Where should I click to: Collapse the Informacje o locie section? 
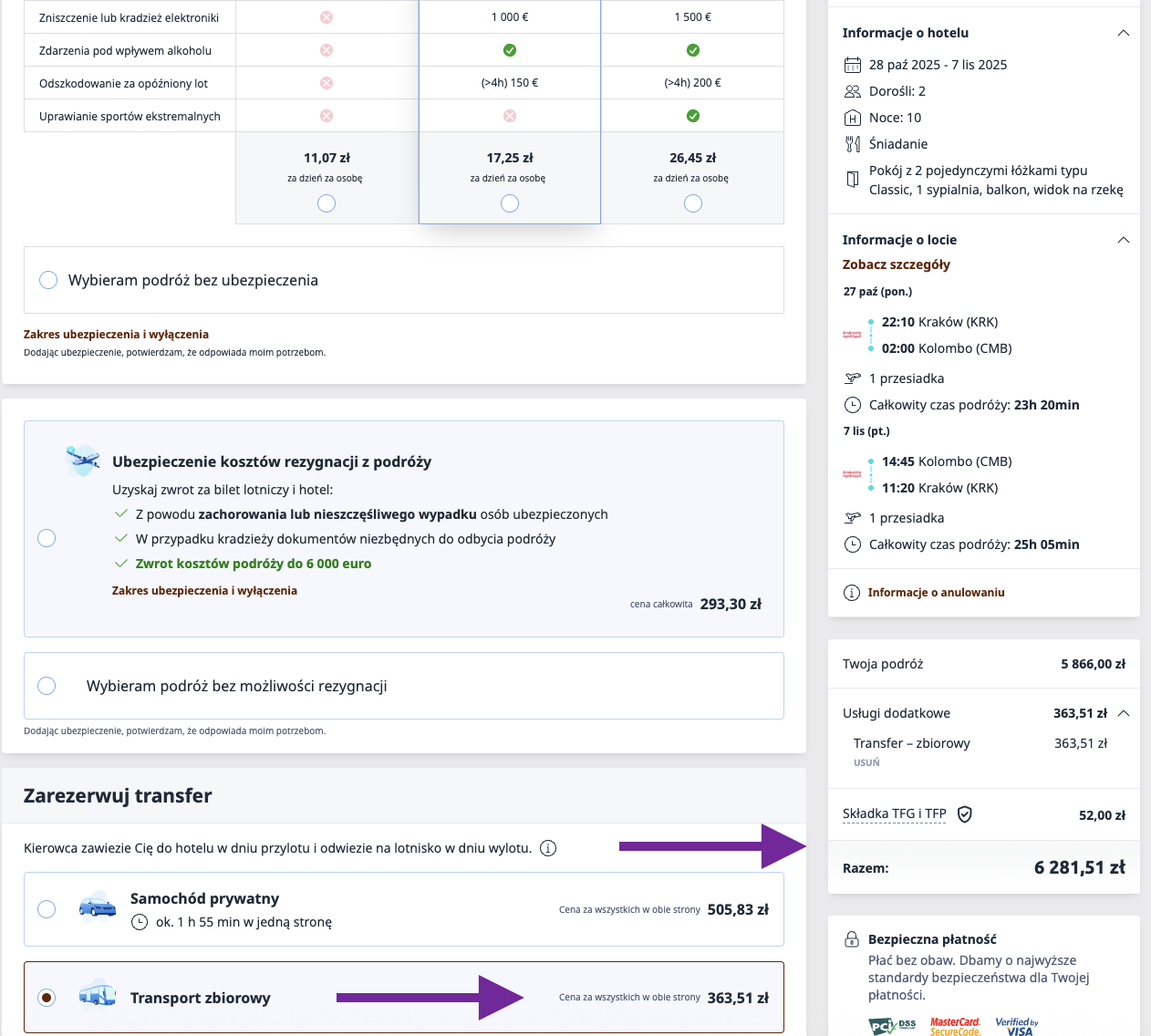pos(1124,240)
